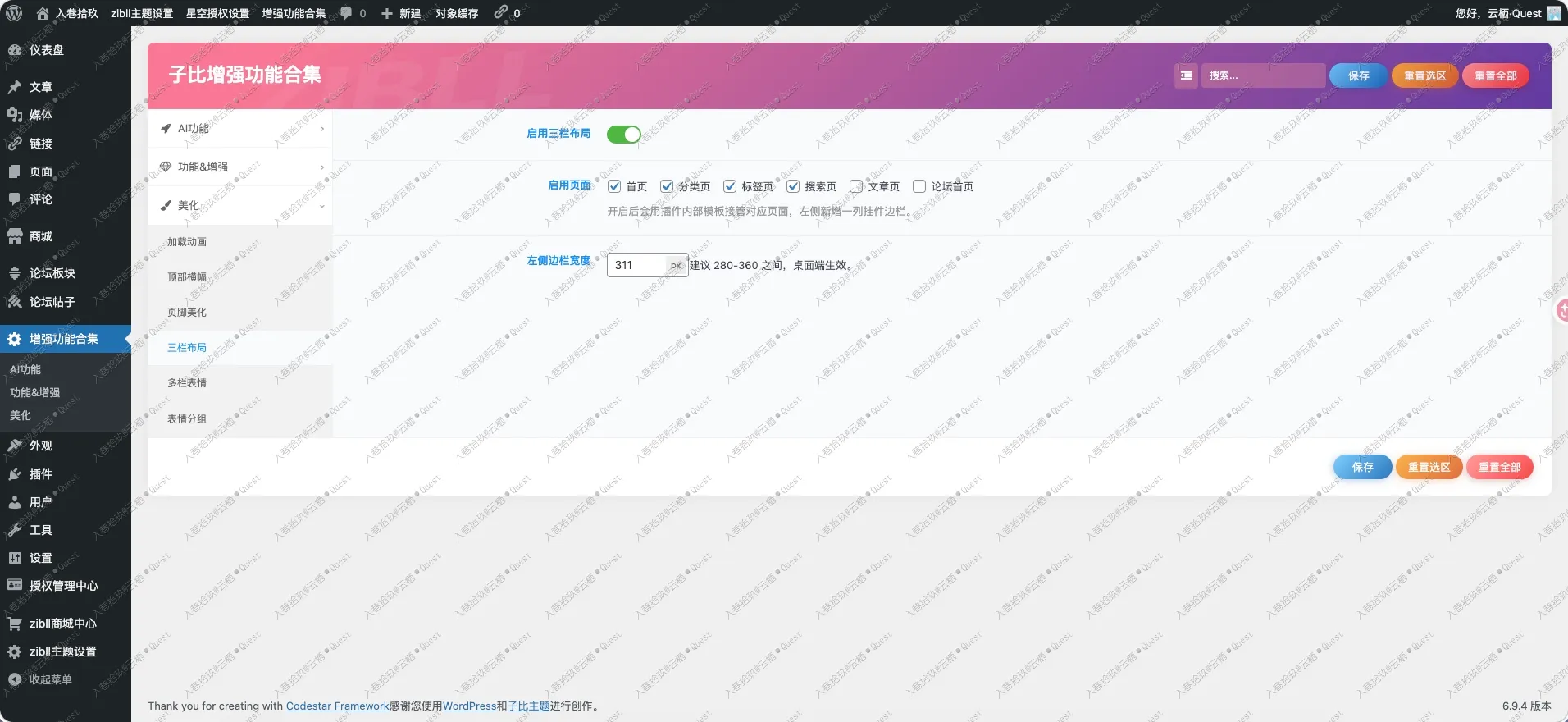
Task: Uncheck 标签页 checkbox
Action: [730, 186]
